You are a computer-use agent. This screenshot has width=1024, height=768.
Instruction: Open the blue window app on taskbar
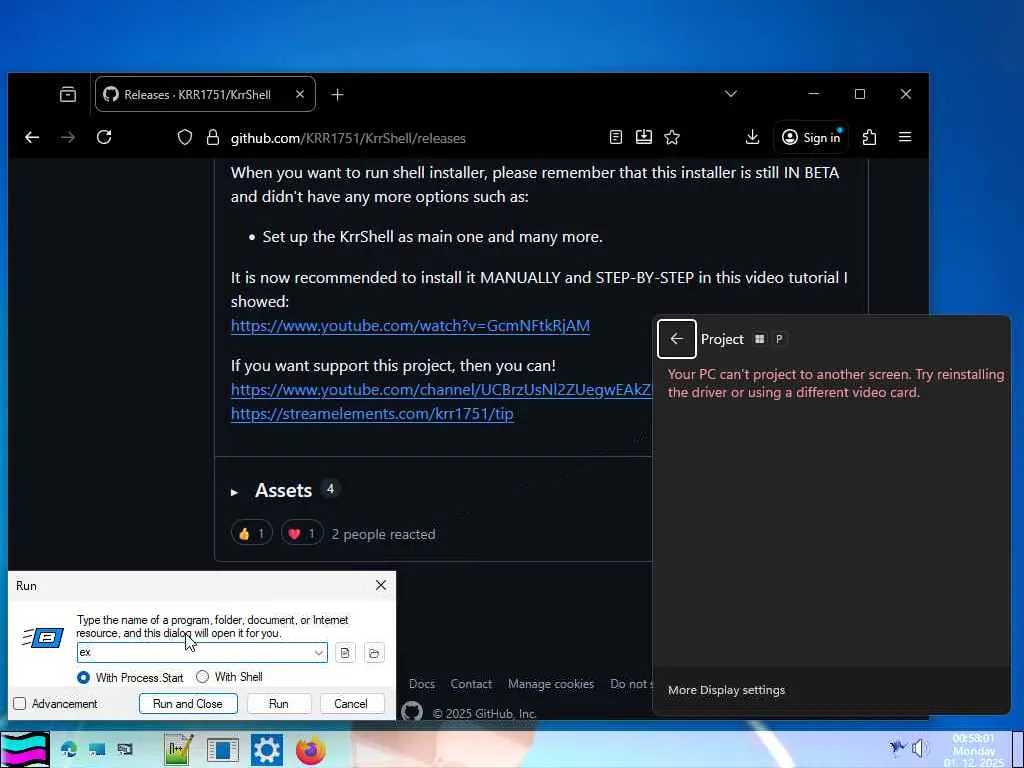(x=223, y=750)
